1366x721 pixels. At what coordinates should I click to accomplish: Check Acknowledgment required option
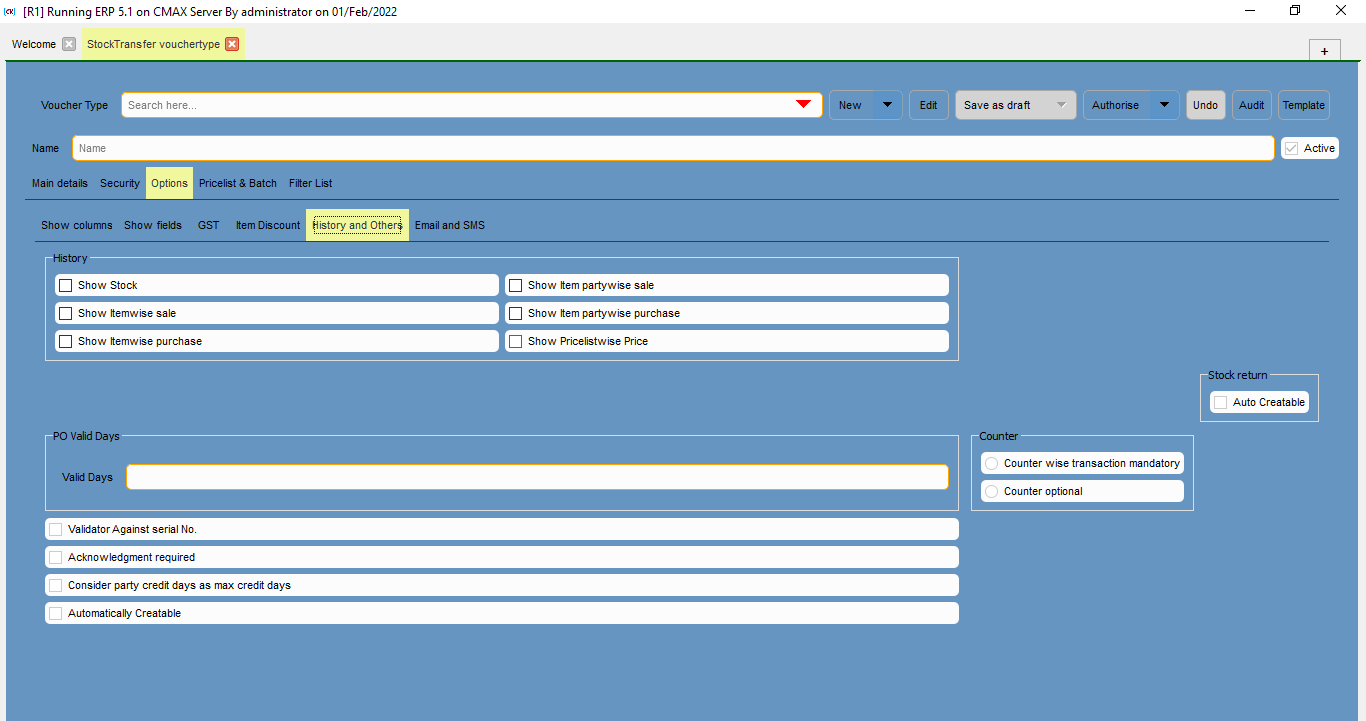pyautogui.click(x=55, y=557)
